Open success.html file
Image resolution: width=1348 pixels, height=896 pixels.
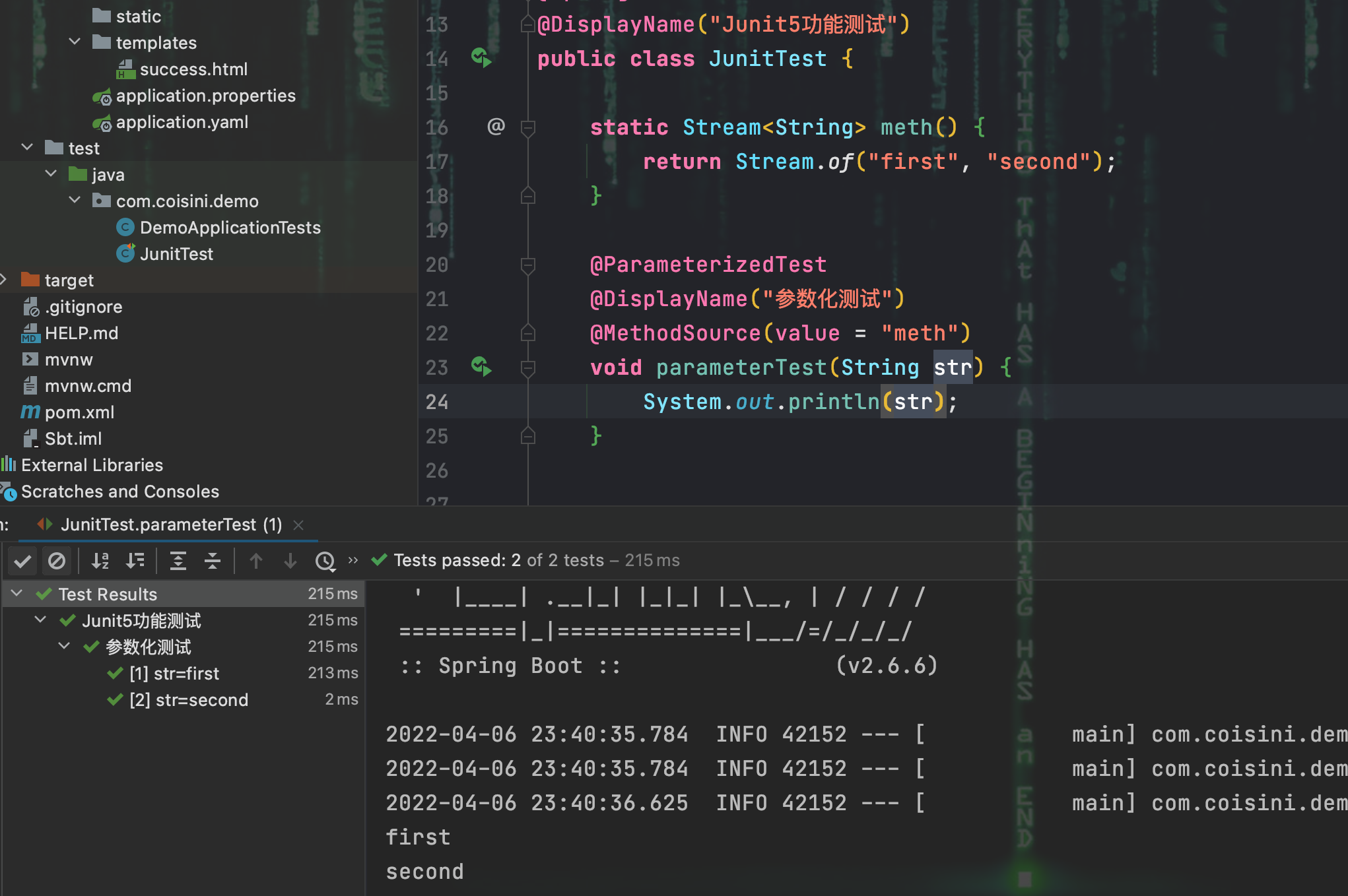coord(193,69)
